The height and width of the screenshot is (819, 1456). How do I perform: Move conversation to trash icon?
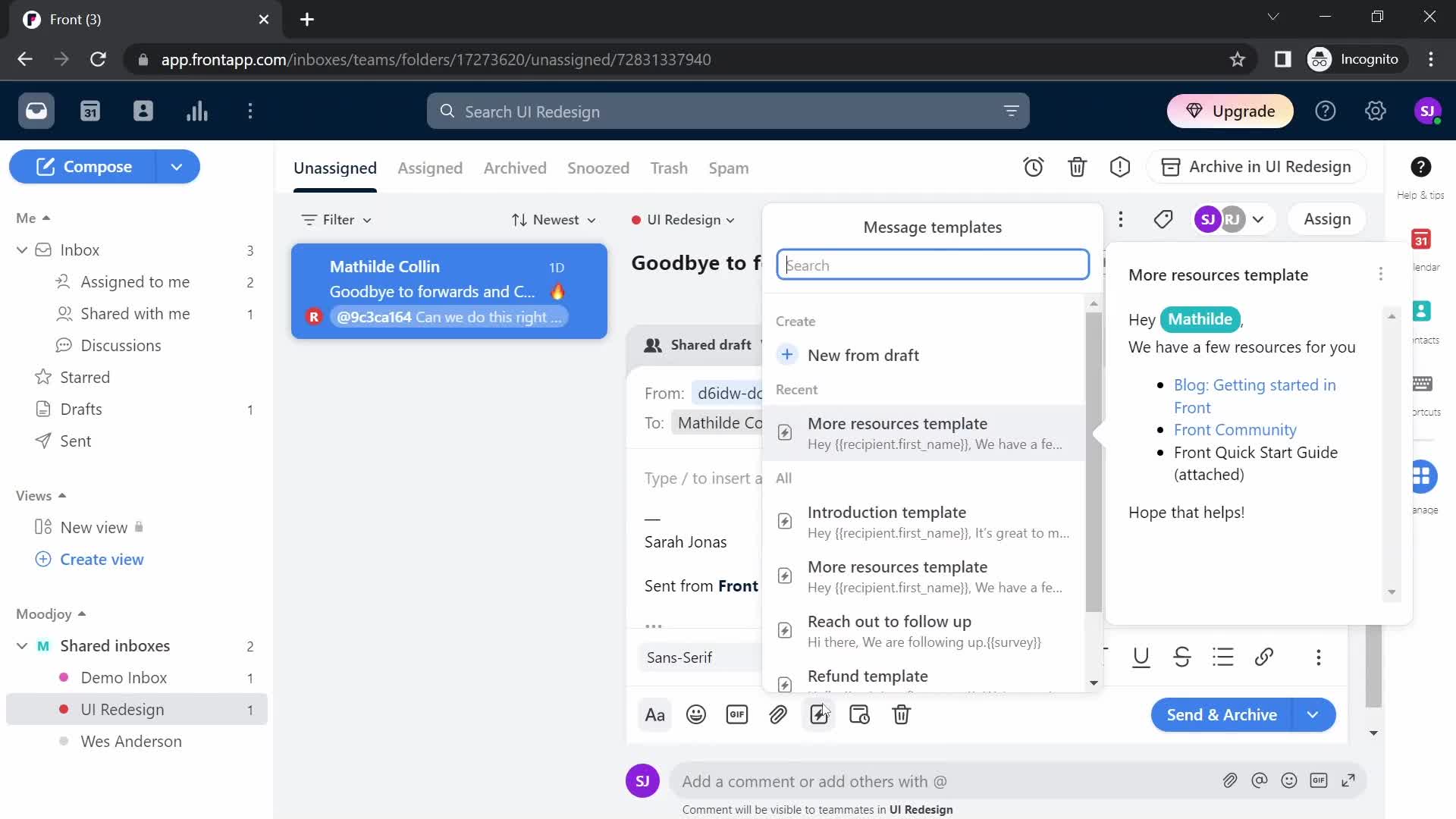point(1078,167)
